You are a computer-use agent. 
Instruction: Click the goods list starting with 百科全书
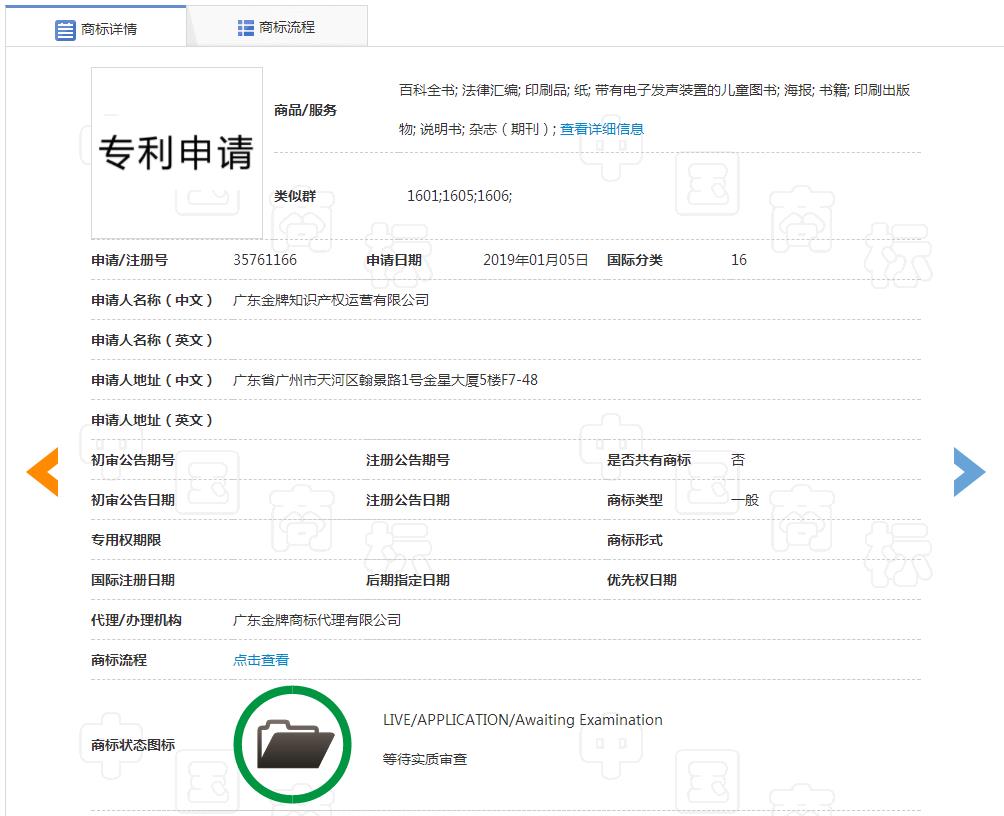point(654,91)
